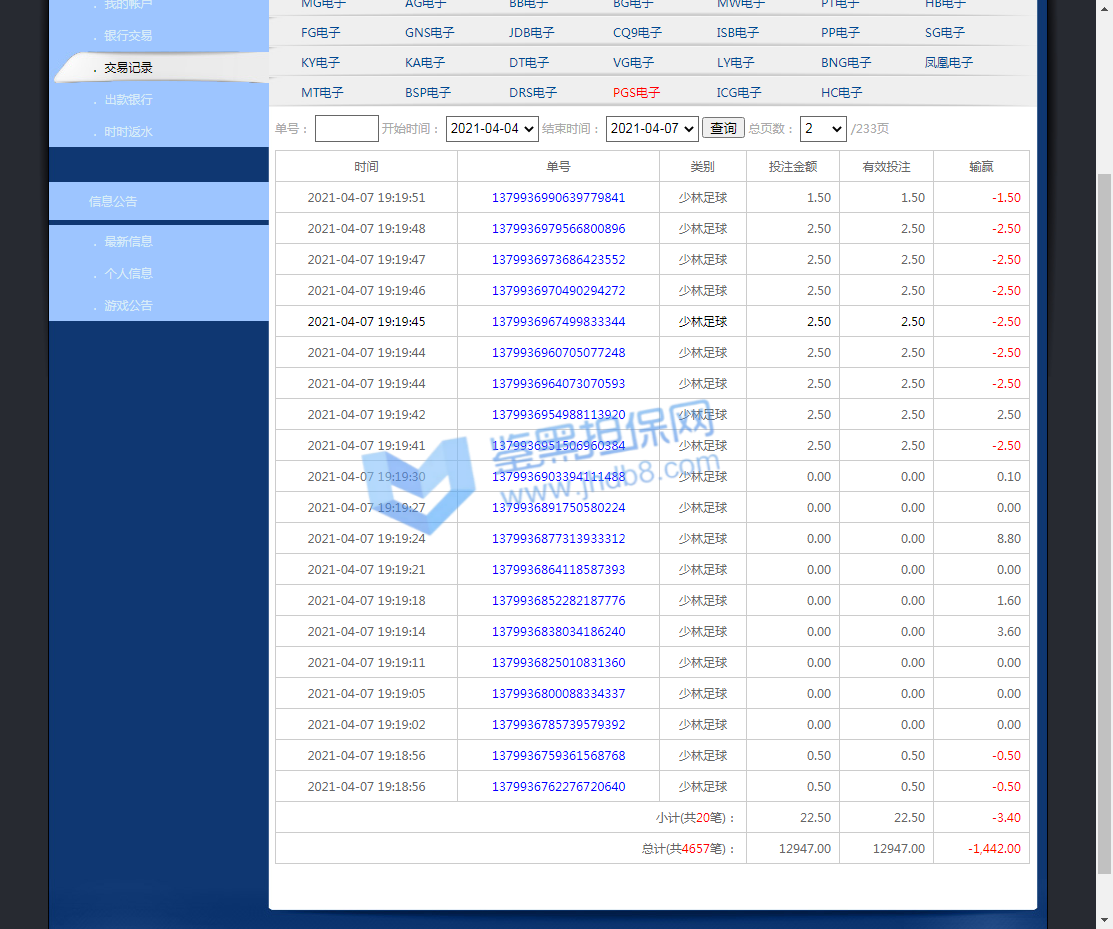Click the 查询 search button

(x=723, y=128)
